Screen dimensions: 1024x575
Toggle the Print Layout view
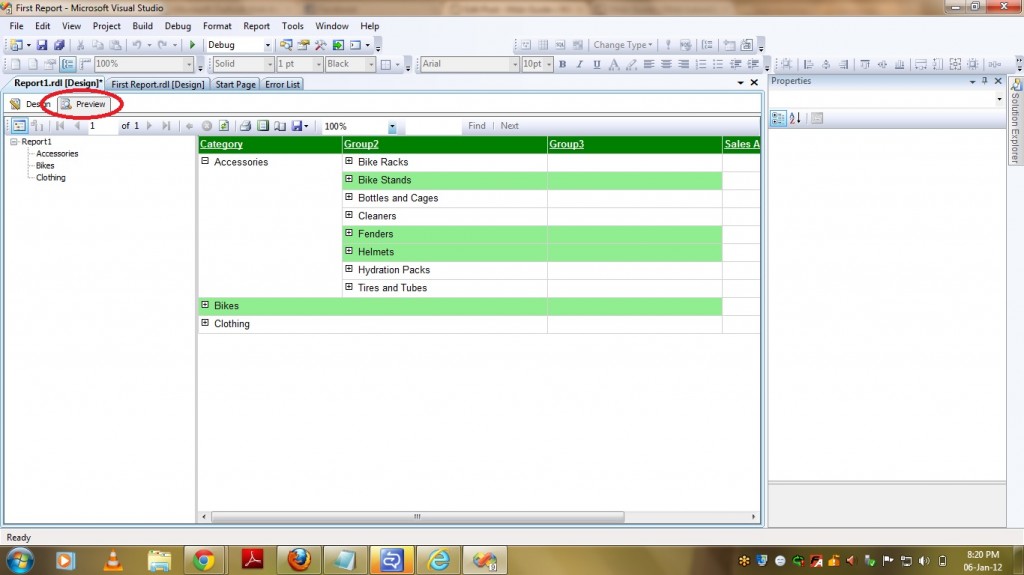click(x=263, y=126)
